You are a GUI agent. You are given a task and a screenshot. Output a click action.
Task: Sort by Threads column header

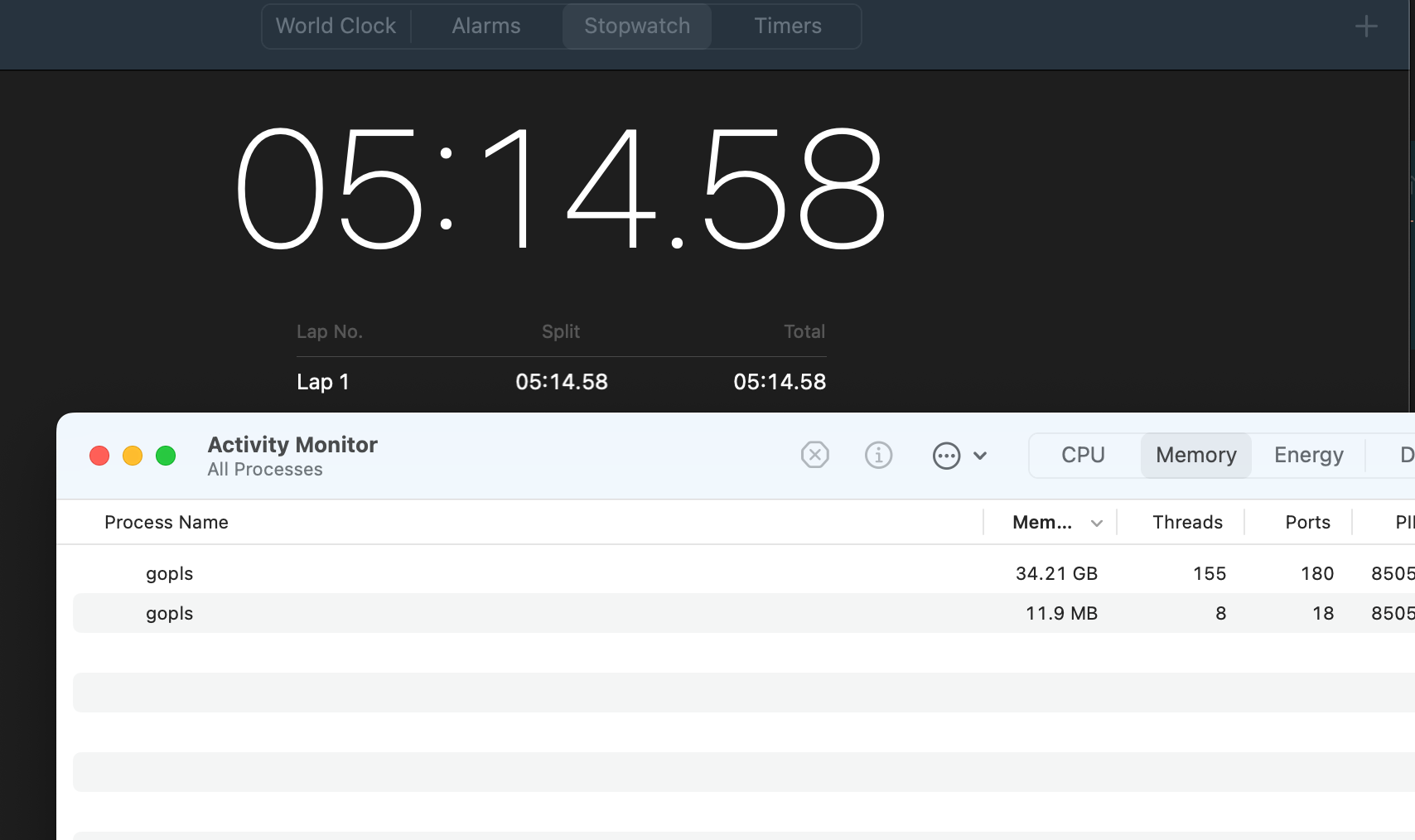tap(1186, 523)
